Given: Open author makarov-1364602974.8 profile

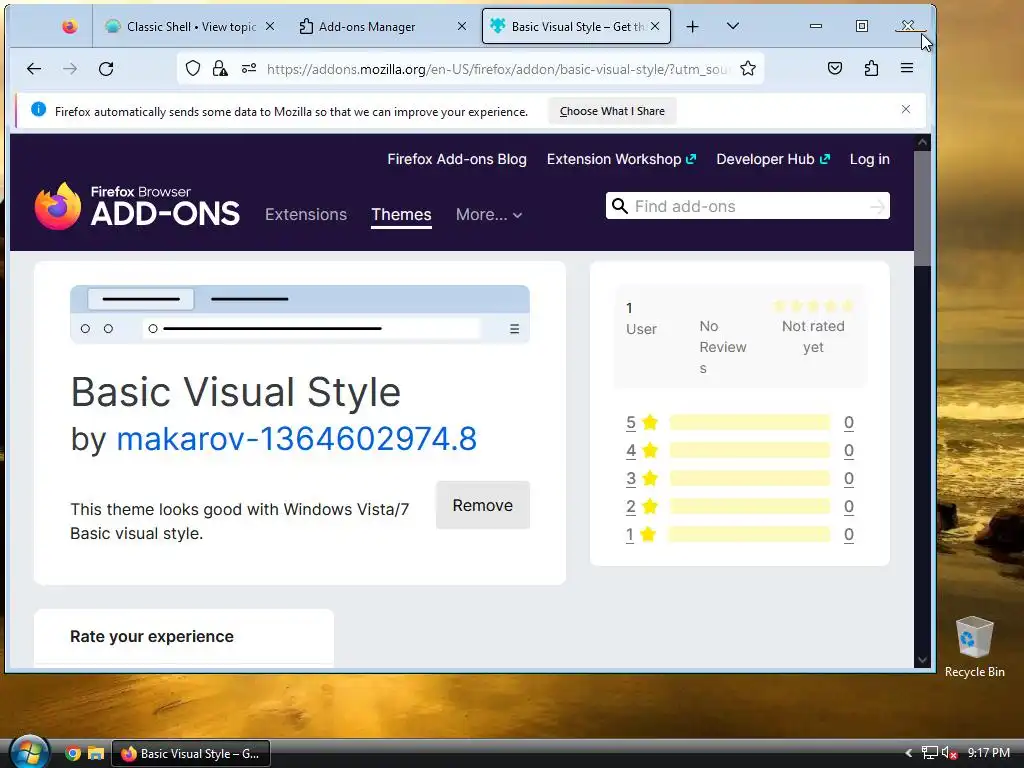Looking at the screenshot, I should pos(296,439).
